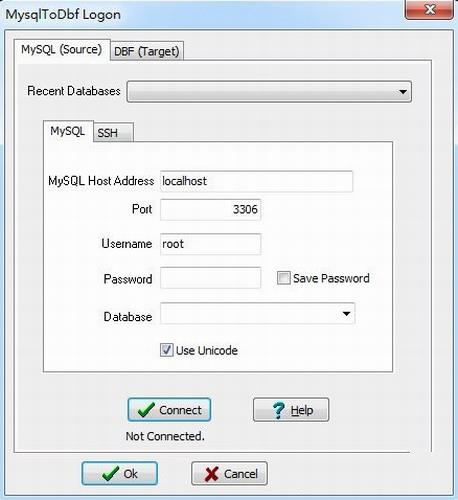Toggle the Use Unicode checkbox
458x500 pixels.
pyautogui.click(x=167, y=350)
